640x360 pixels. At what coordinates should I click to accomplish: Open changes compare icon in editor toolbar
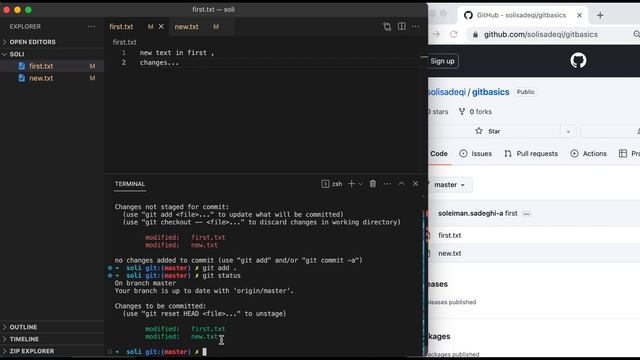click(x=387, y=27)
